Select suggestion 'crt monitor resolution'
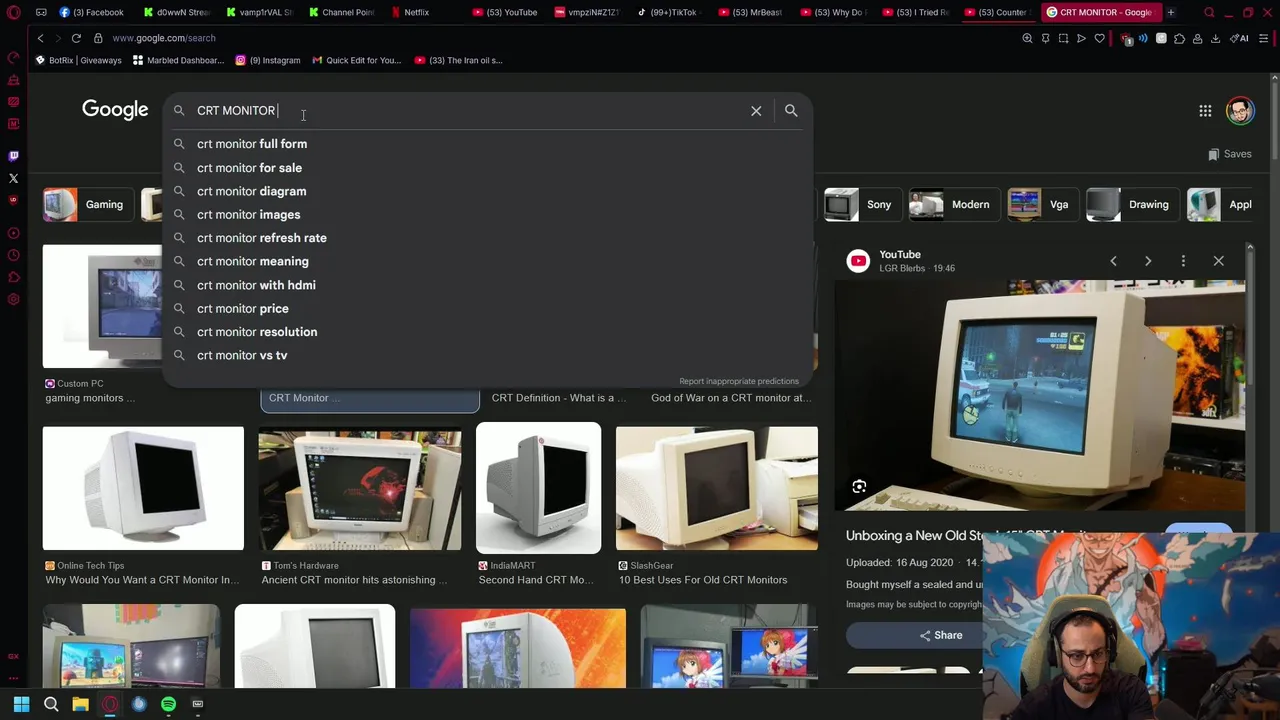The image size is (1280, 720). click(489, 332)
